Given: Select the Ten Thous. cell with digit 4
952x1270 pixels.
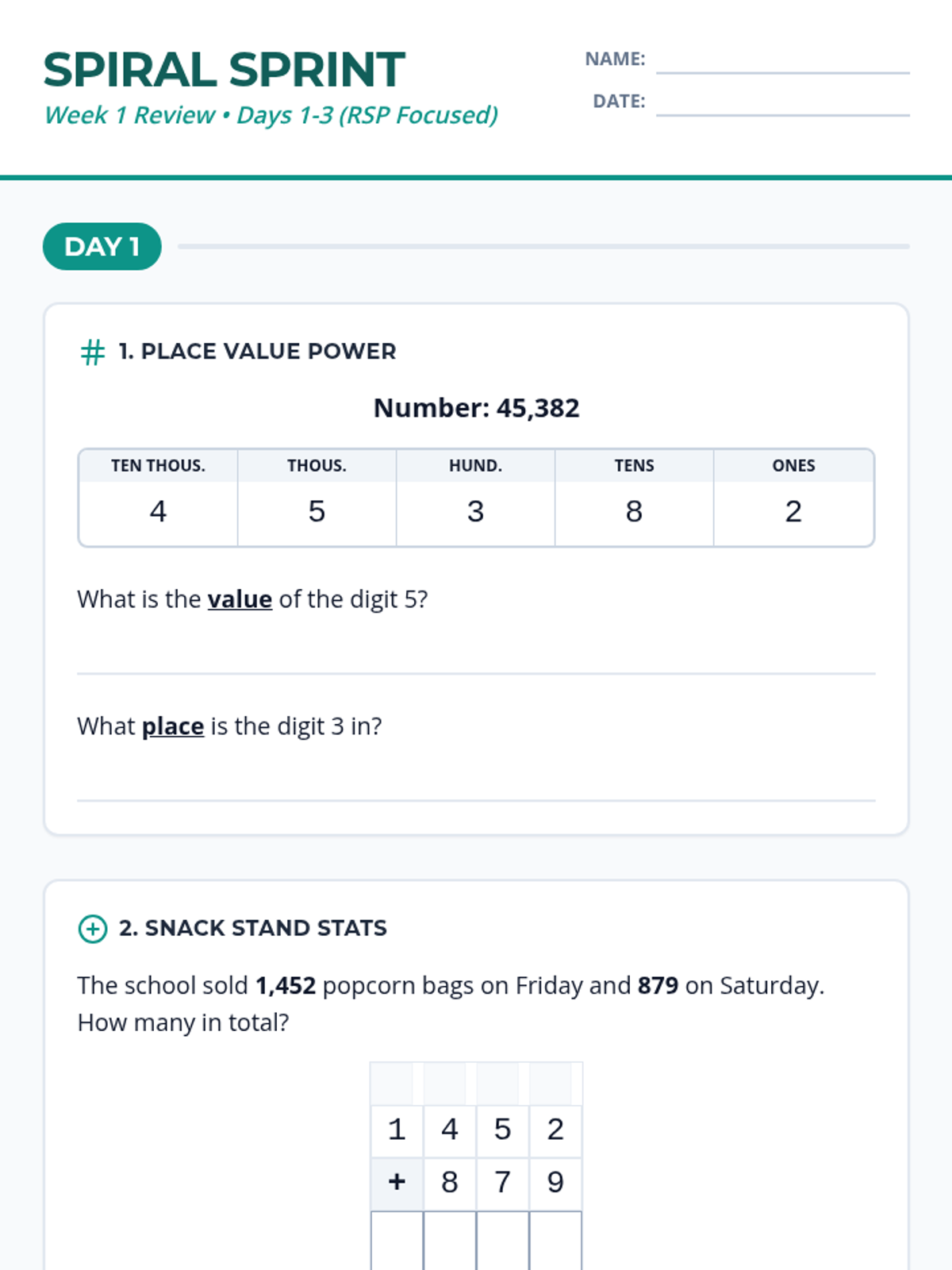Looking at the screenshot, I should (158, 512).
